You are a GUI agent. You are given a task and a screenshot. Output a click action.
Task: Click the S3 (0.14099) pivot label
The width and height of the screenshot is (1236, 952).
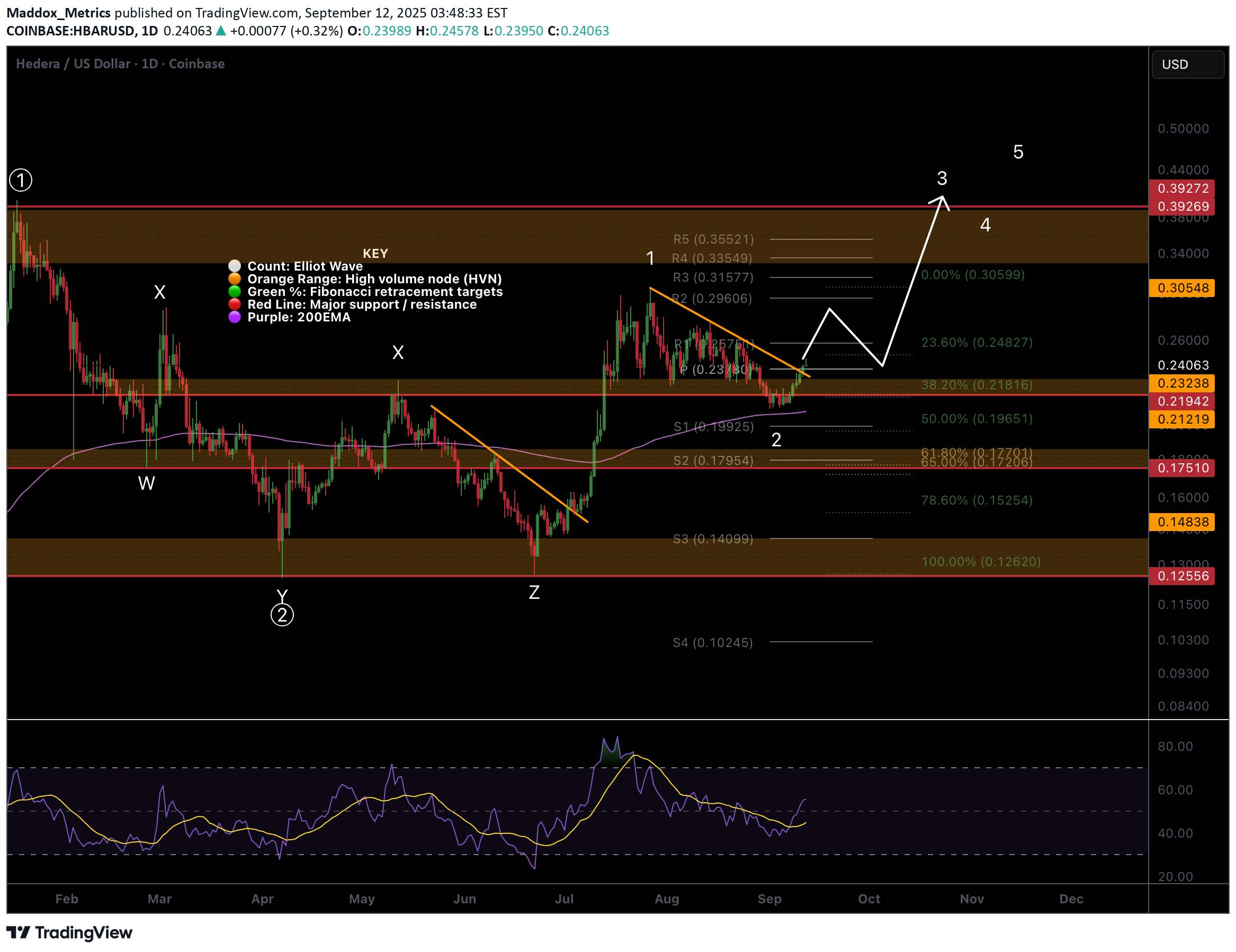[713, 539]
